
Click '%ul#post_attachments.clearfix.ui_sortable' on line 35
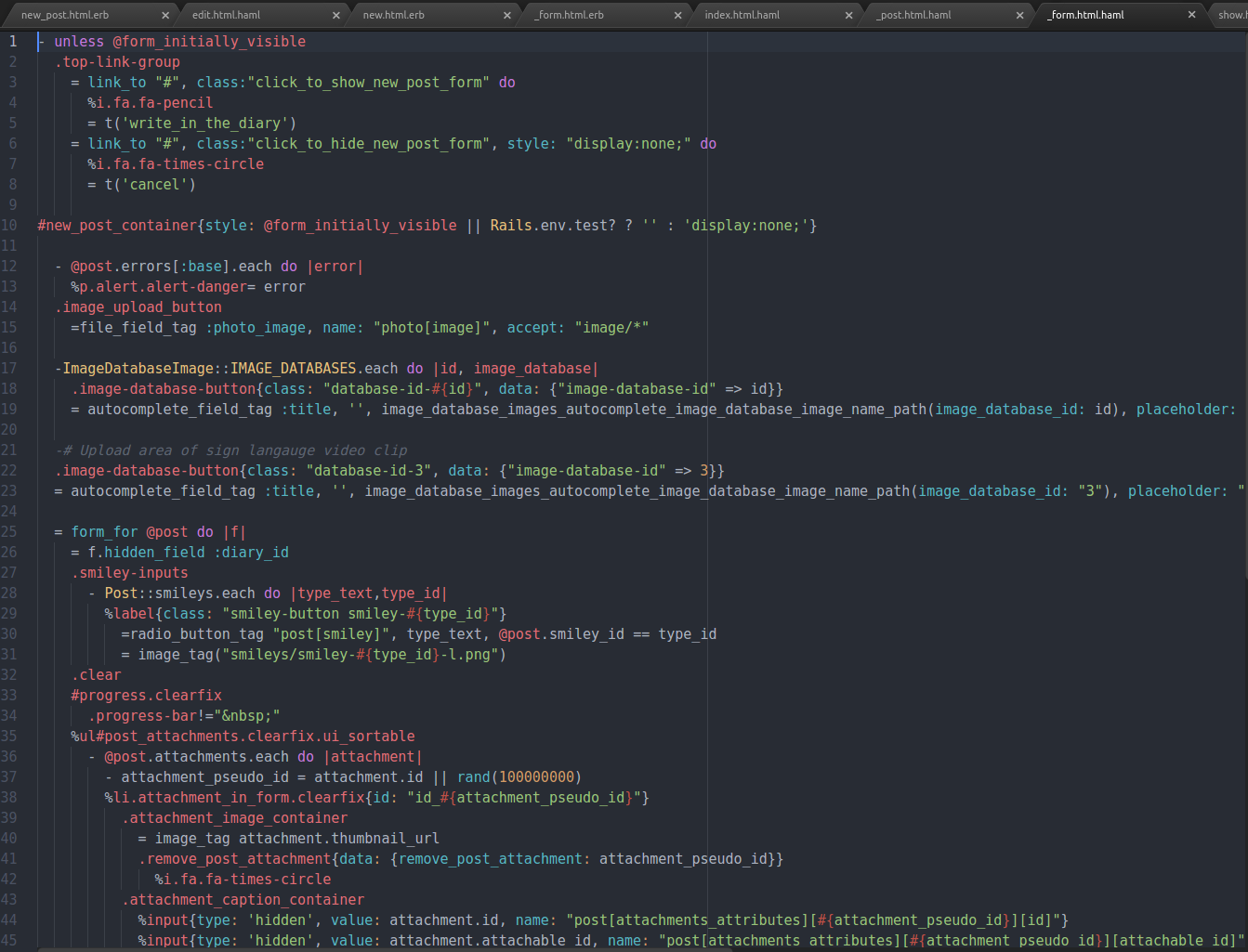point(243,737)
